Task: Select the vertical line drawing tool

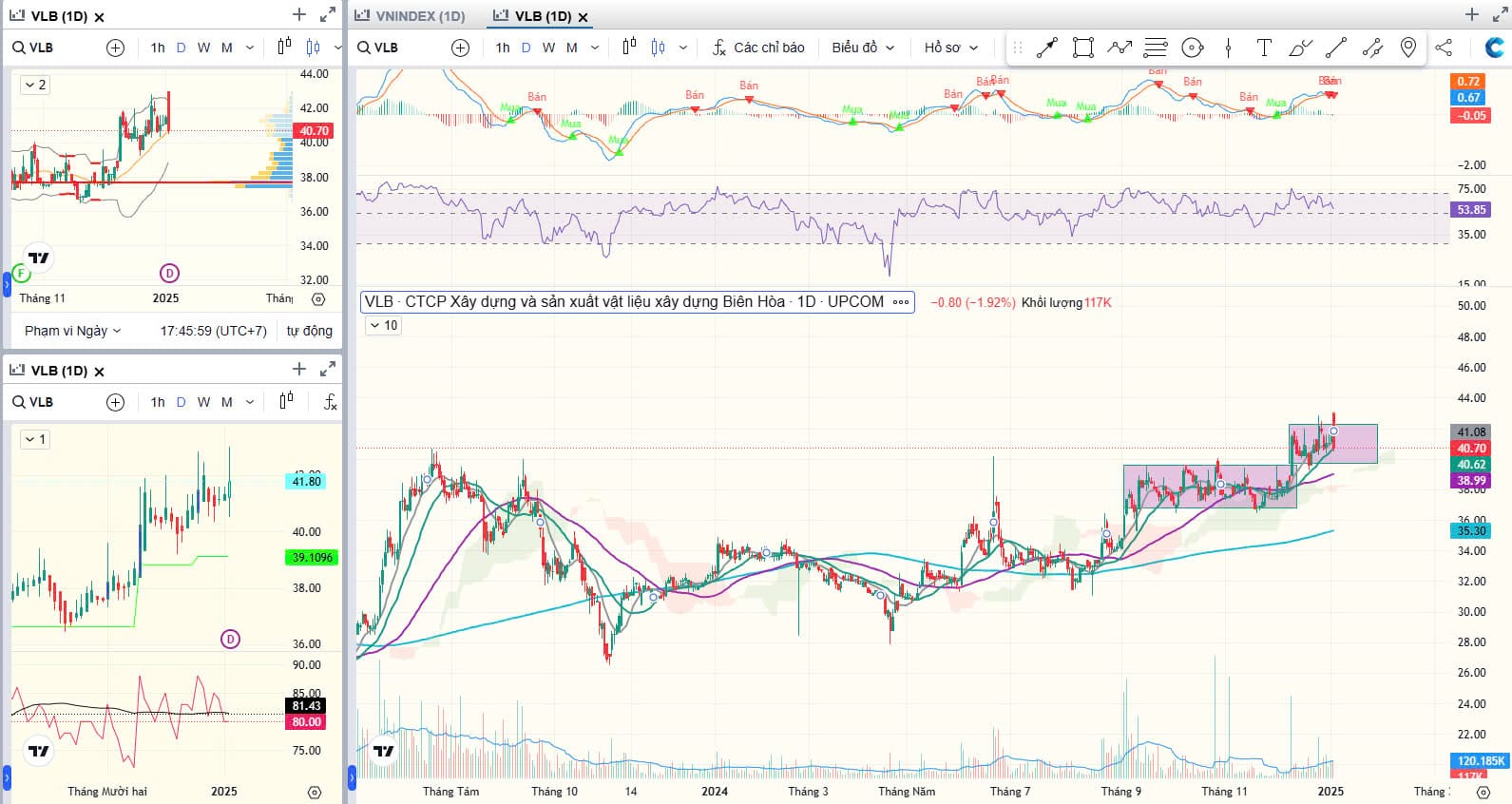Action: pyautogui.click(x=1228, y=48)
